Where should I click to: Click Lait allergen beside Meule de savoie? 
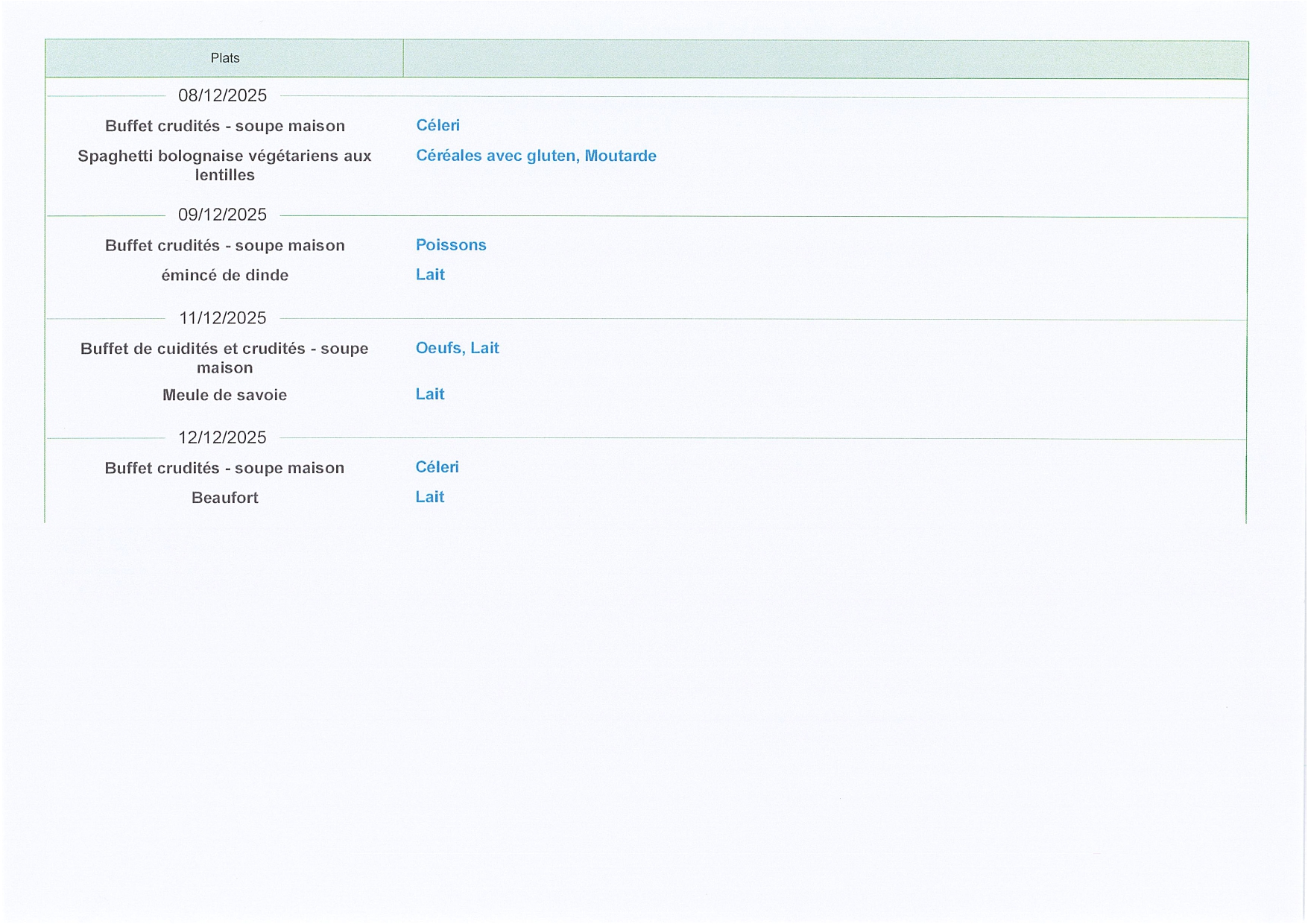[x=430, y=394]
